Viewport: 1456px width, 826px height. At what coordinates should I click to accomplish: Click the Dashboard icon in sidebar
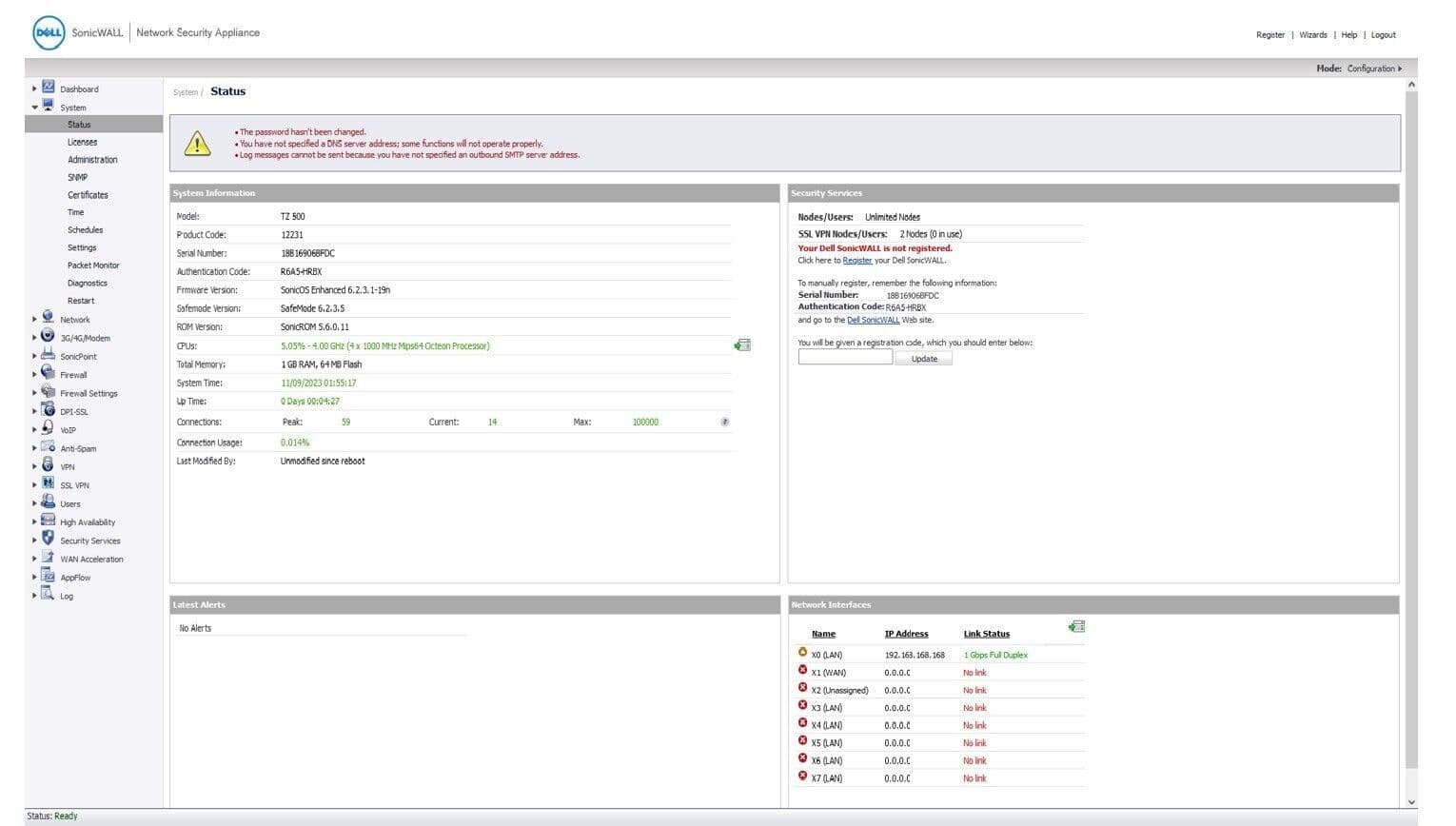(49, 88)
